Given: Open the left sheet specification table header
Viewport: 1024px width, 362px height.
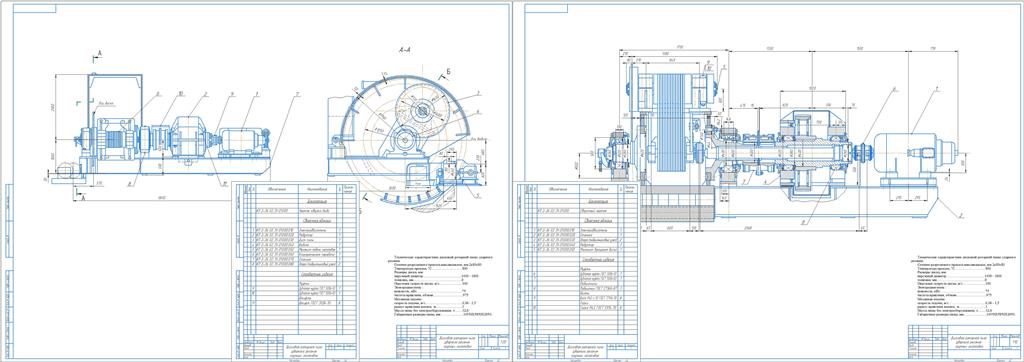Looking at the screenshot, I should click(298, 189).
